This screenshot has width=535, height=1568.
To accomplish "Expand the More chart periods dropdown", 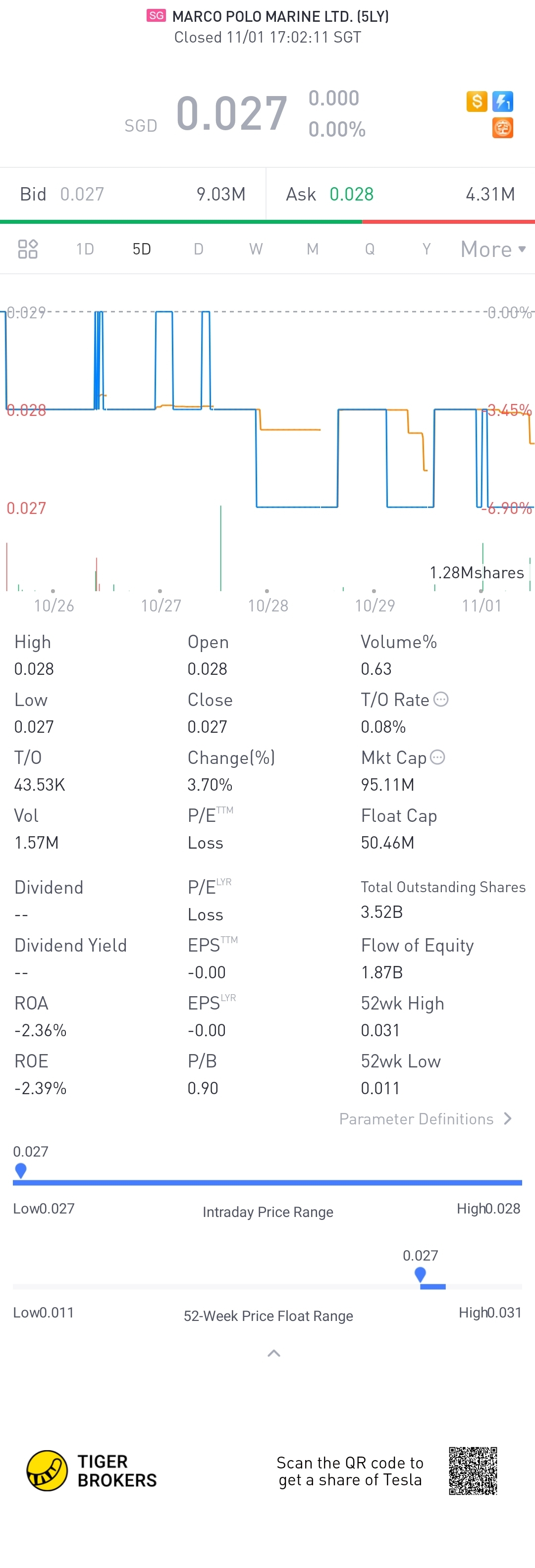I will [493, 249].
